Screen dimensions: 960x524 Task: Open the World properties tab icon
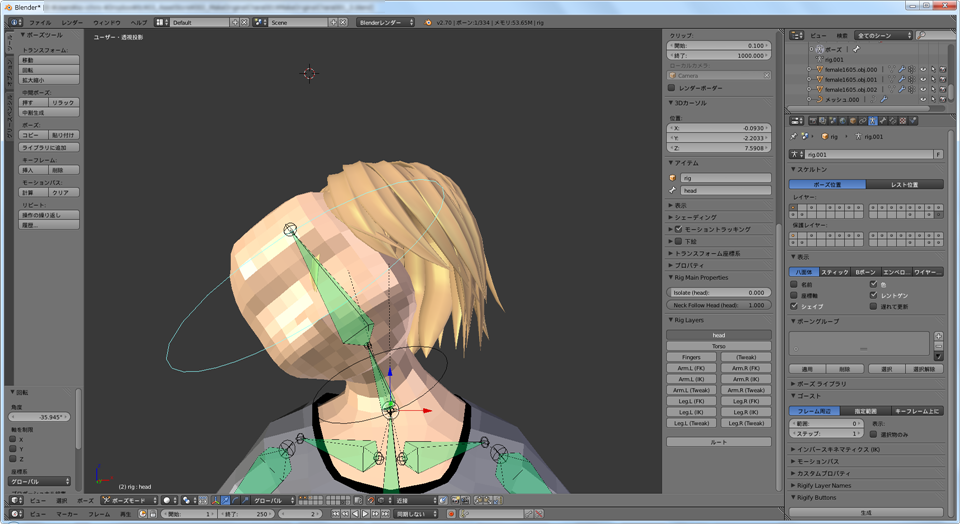click(843, 121)
